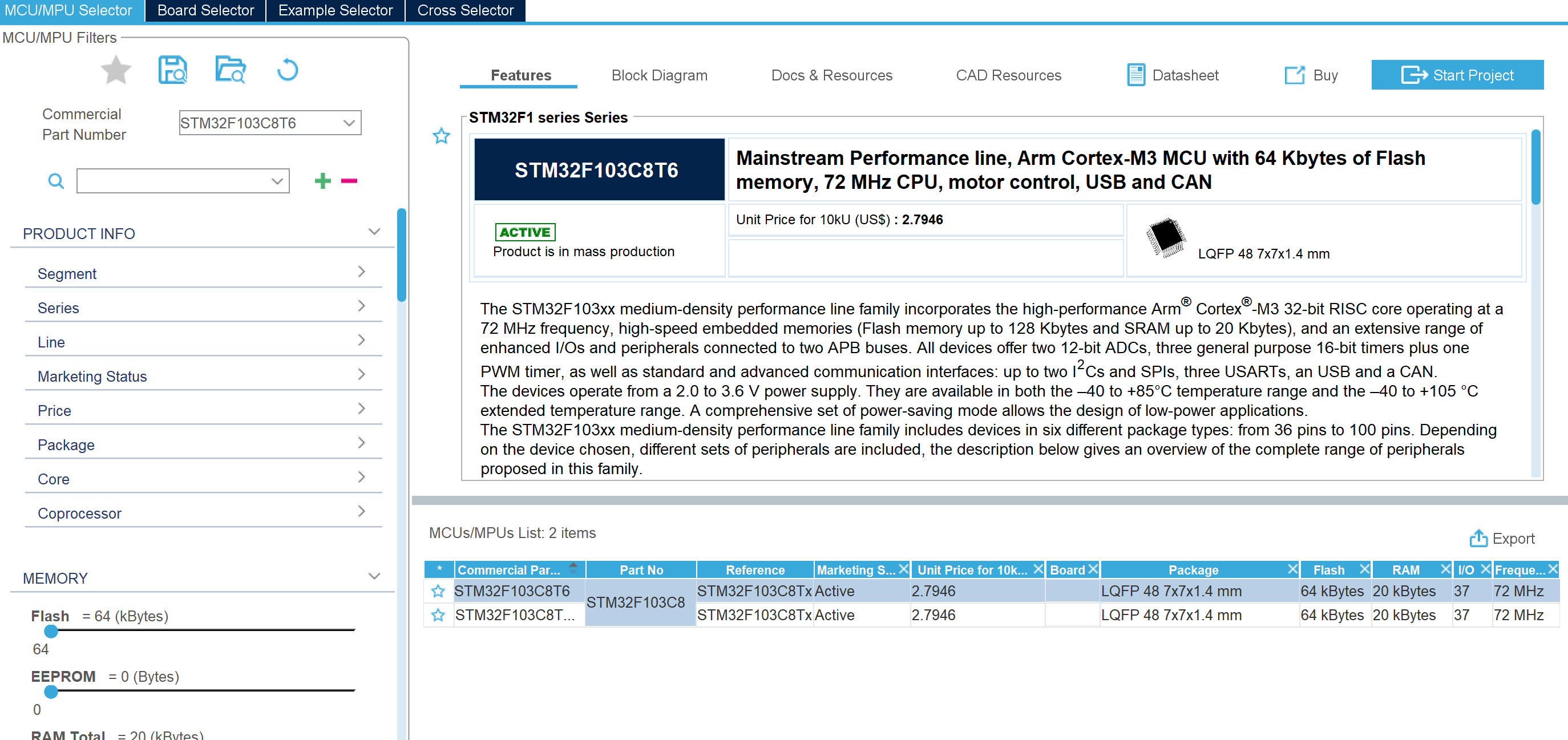Toggle favorite star beside STM32F1 series header
This screenshot has width=1568, height=740.
pyautogui.click(x=441, y=136)
